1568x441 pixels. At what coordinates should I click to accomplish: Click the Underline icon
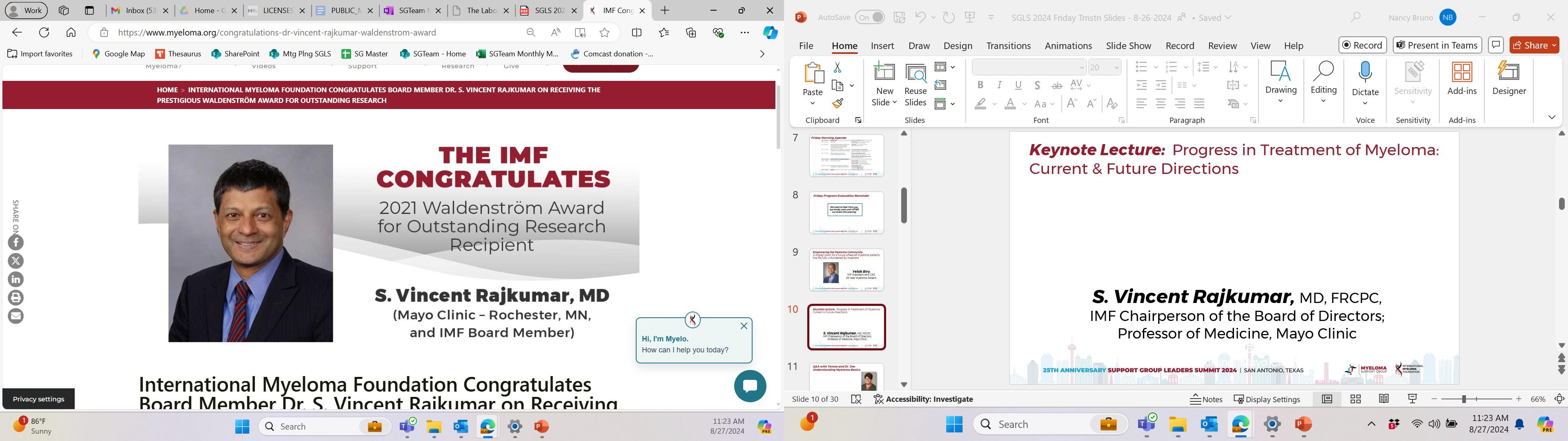(x=1018, y=85)
